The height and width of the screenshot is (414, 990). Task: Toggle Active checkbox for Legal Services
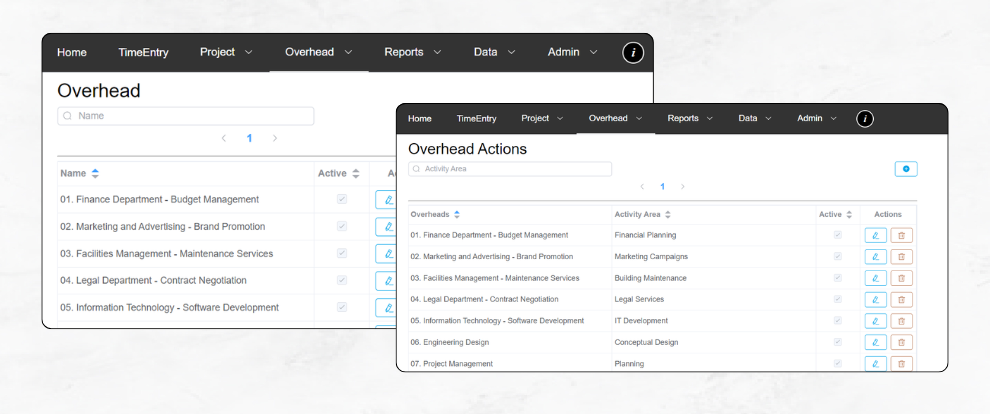(837, 300)
